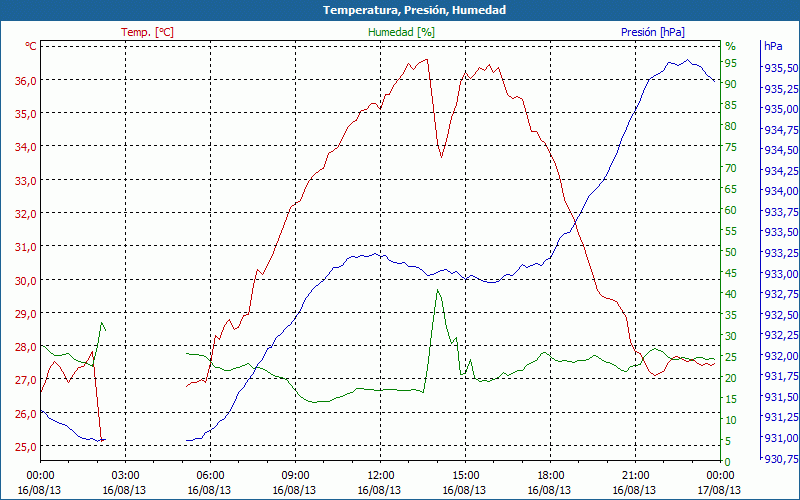The height and width of the screenshot is (500, 800).
Task: Click the chart title 'Temperatura, Presión, Humedad'
Action: pos(414,10)
